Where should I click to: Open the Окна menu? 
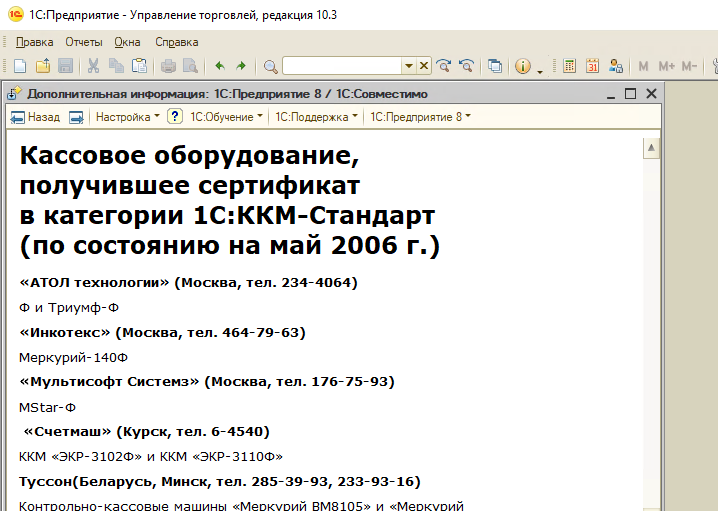(127, 42)
